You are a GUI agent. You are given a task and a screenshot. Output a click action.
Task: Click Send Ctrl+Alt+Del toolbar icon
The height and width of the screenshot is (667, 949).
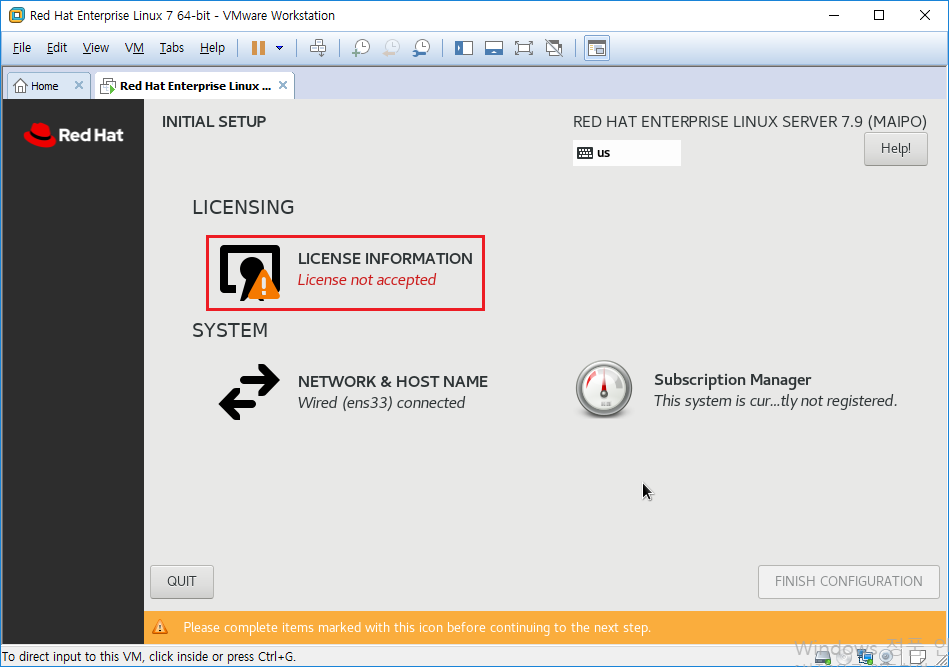[318, 48]
